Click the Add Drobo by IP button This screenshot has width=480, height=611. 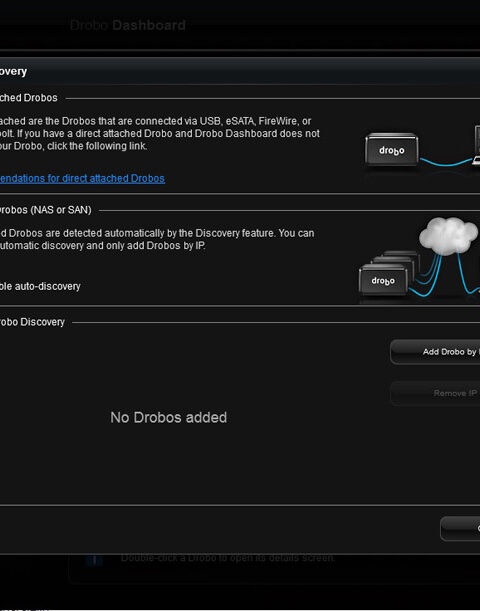point(435,352)
